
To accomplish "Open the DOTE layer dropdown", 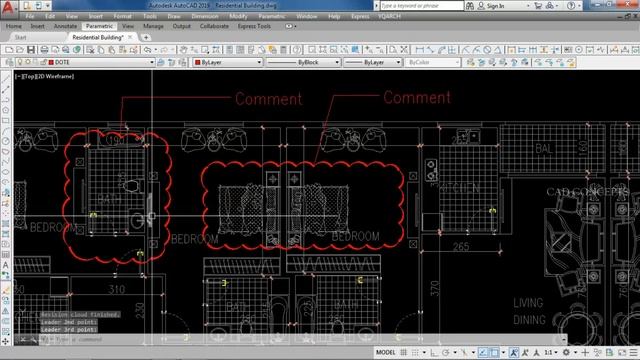I will tap(152, 62).
